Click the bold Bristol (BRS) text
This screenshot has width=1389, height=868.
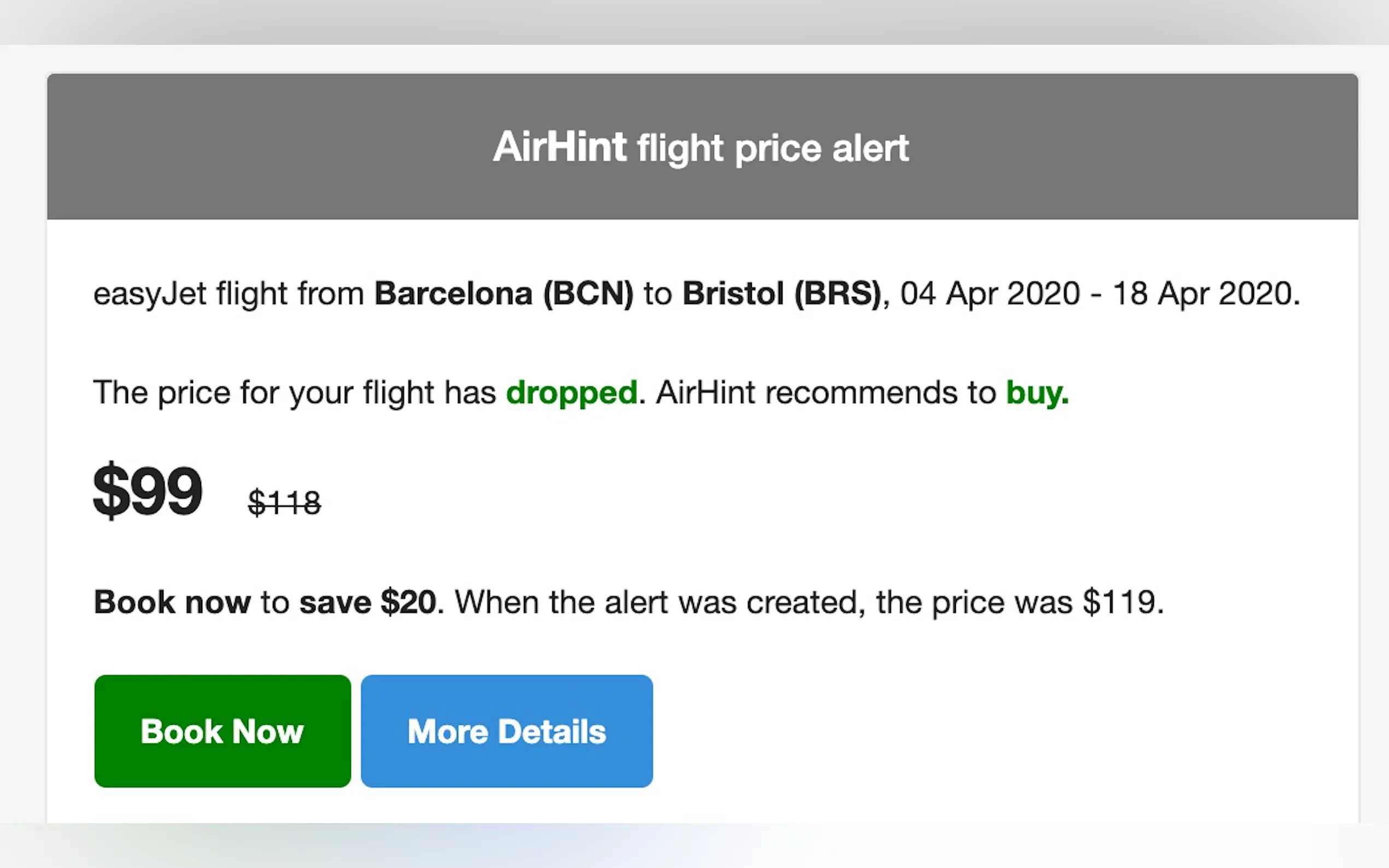tap(781, 294)
